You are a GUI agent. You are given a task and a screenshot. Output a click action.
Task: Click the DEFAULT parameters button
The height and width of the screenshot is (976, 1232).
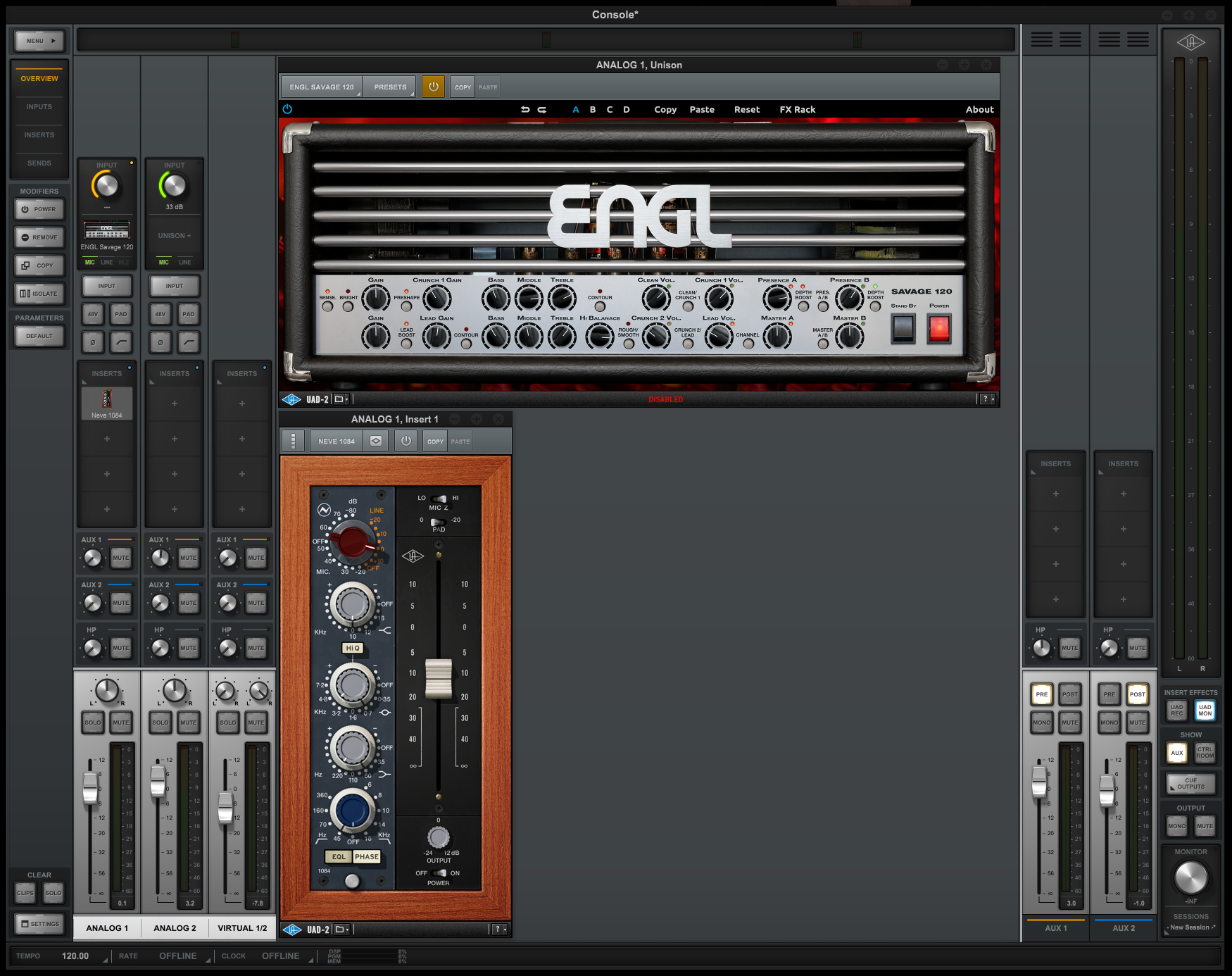click(x=39, y=336)
